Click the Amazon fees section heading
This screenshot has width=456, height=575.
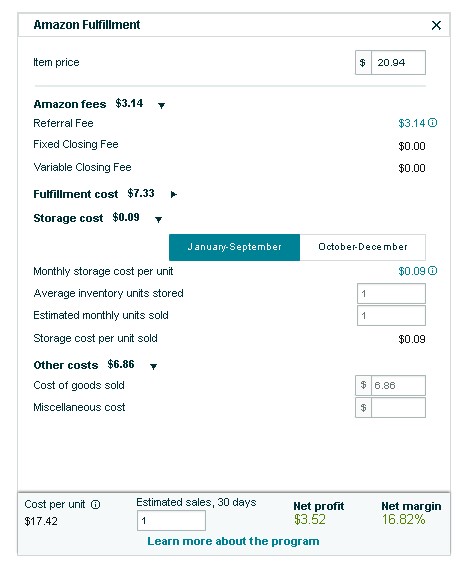pos(70,104)
